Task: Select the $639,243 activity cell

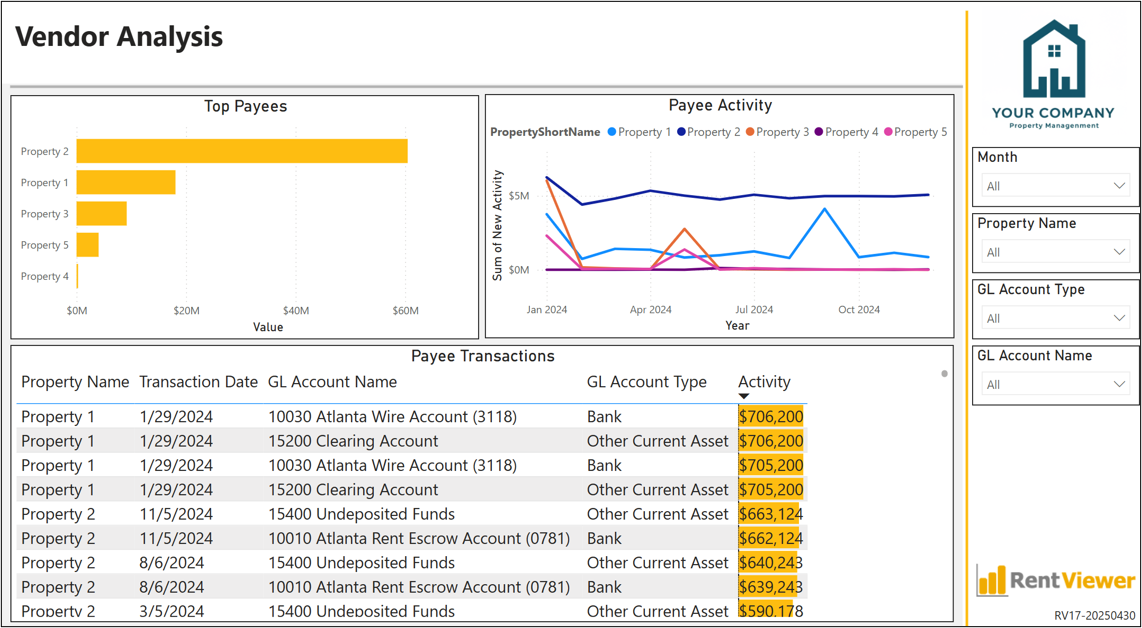Action: click(771, 587)
